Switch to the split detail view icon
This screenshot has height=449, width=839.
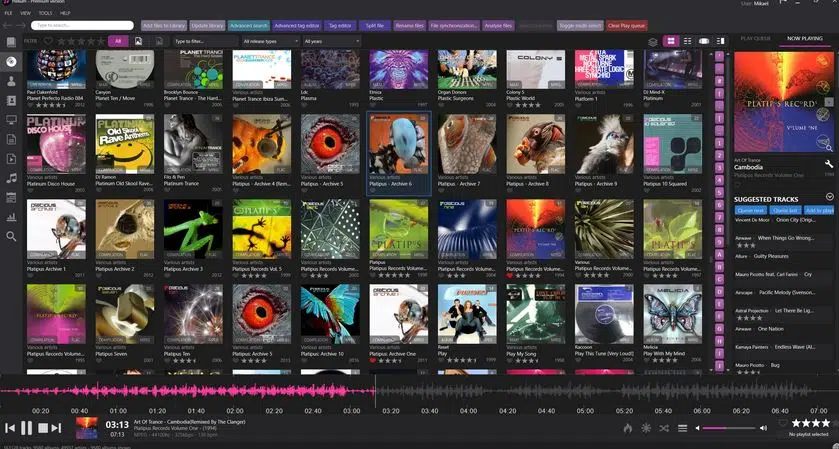tap(720, 41)
